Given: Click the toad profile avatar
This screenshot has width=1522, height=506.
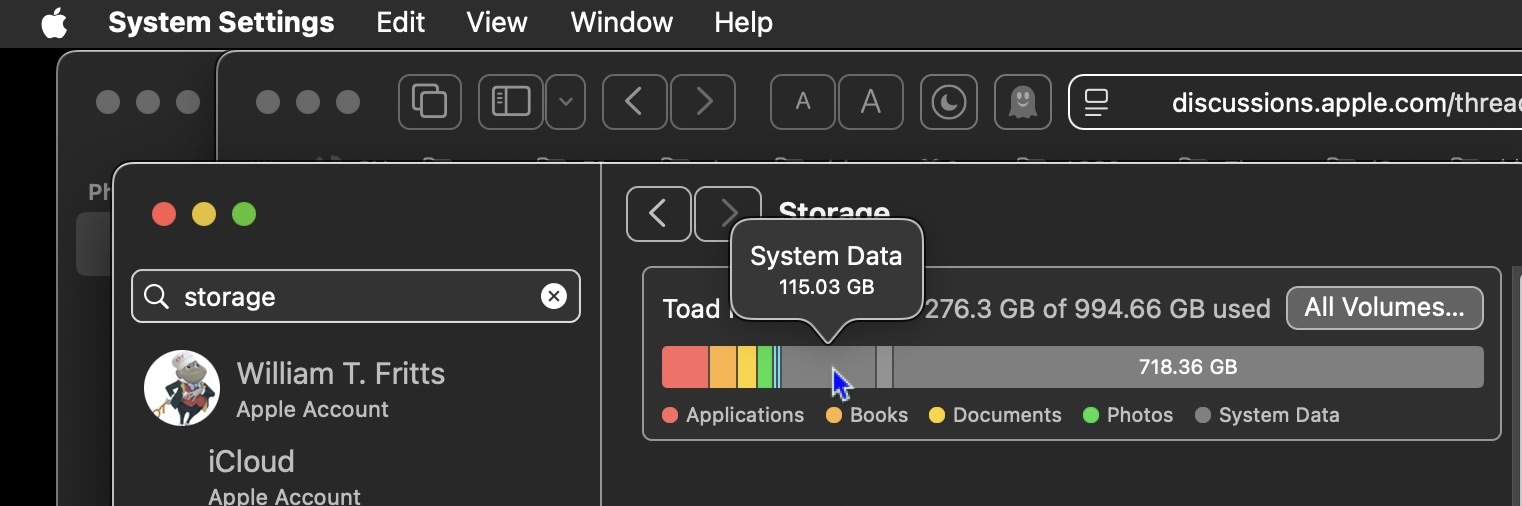Looking at the screenshot, I should [x=182, y=388].
